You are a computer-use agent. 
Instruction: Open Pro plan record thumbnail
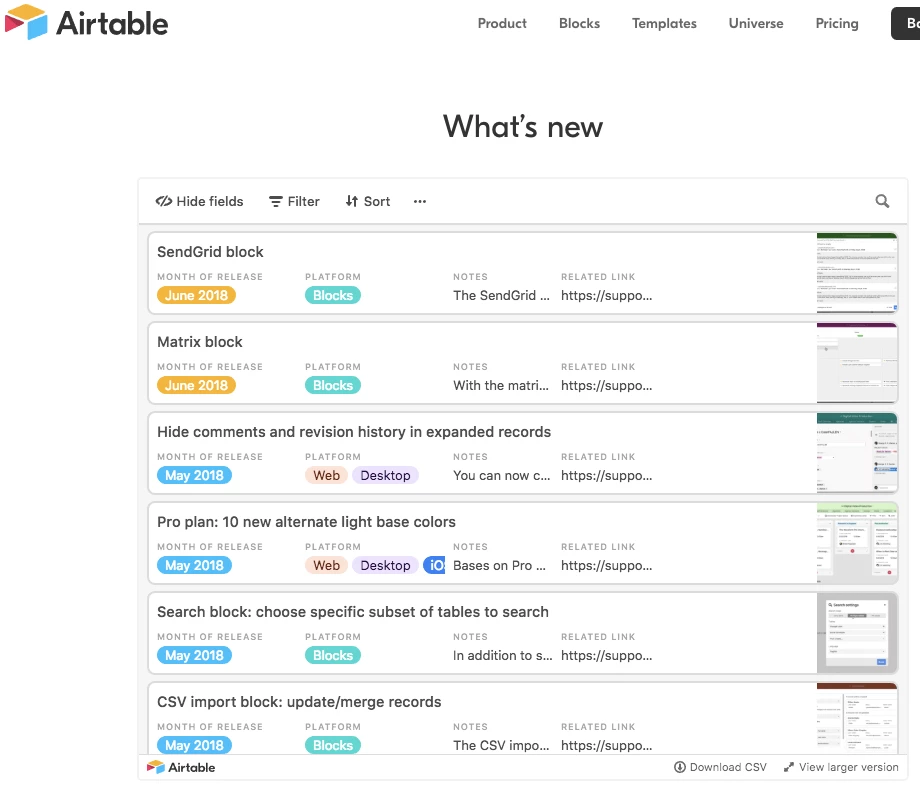pyautogui.click(x=857, y=543)
